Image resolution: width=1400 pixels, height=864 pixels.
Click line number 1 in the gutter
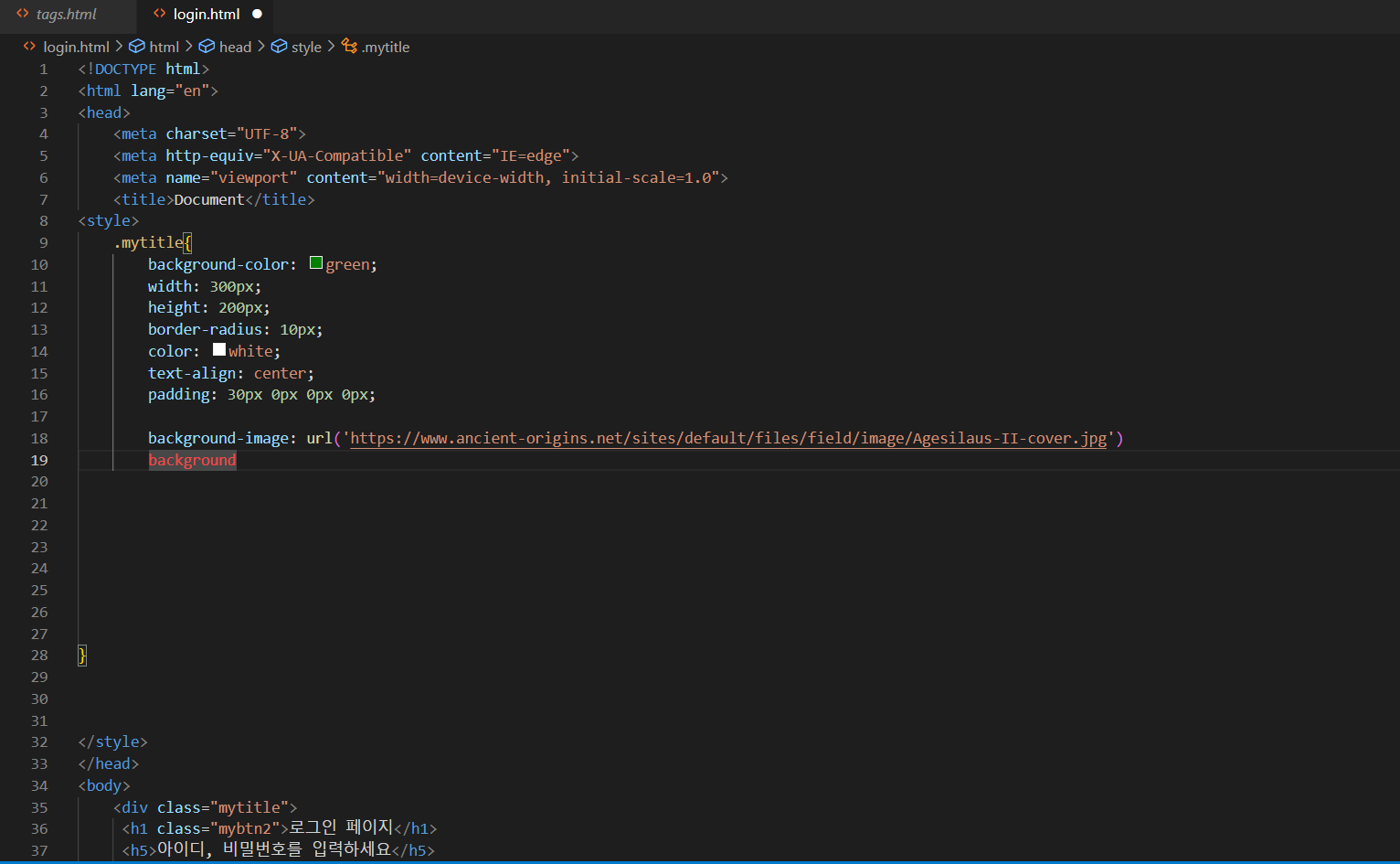[43, 69]
